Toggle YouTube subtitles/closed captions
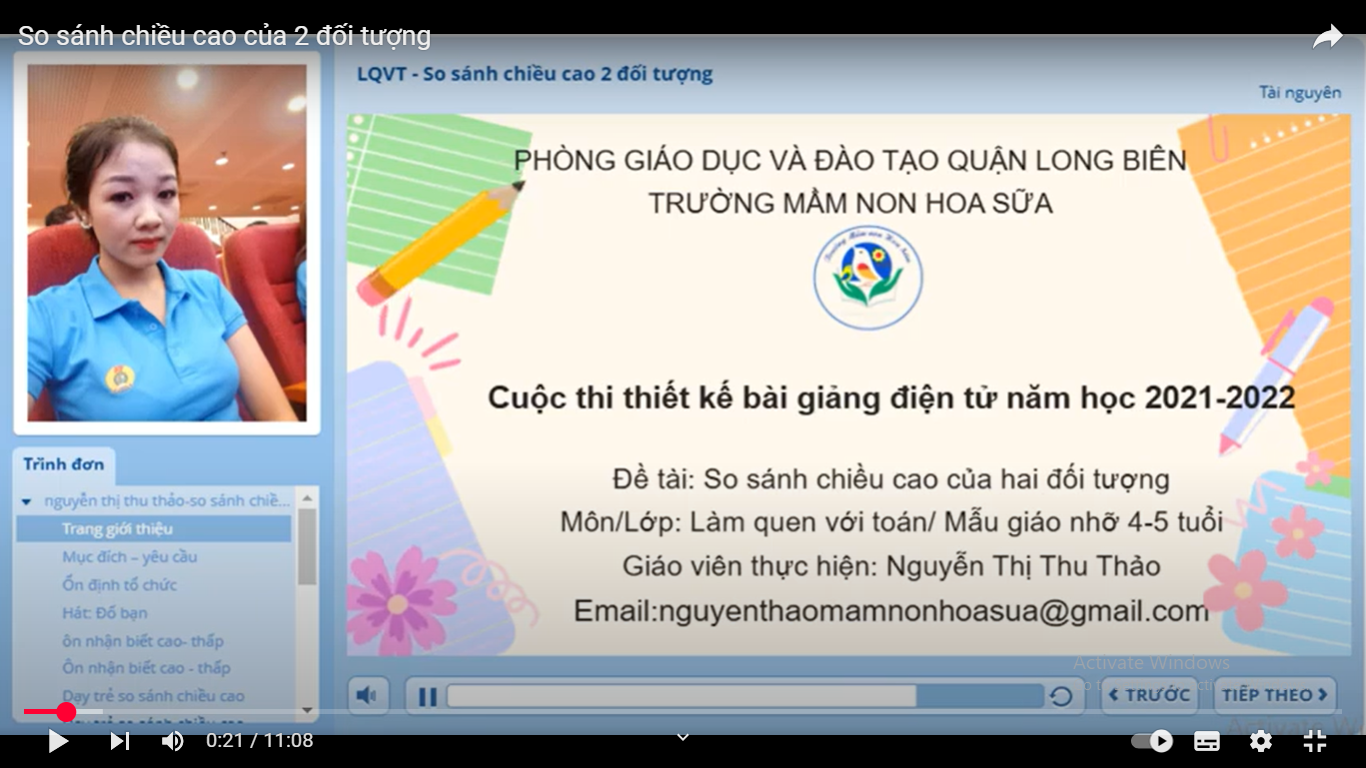Viewport: 1366px width, 768px height. coord(1207,741)
